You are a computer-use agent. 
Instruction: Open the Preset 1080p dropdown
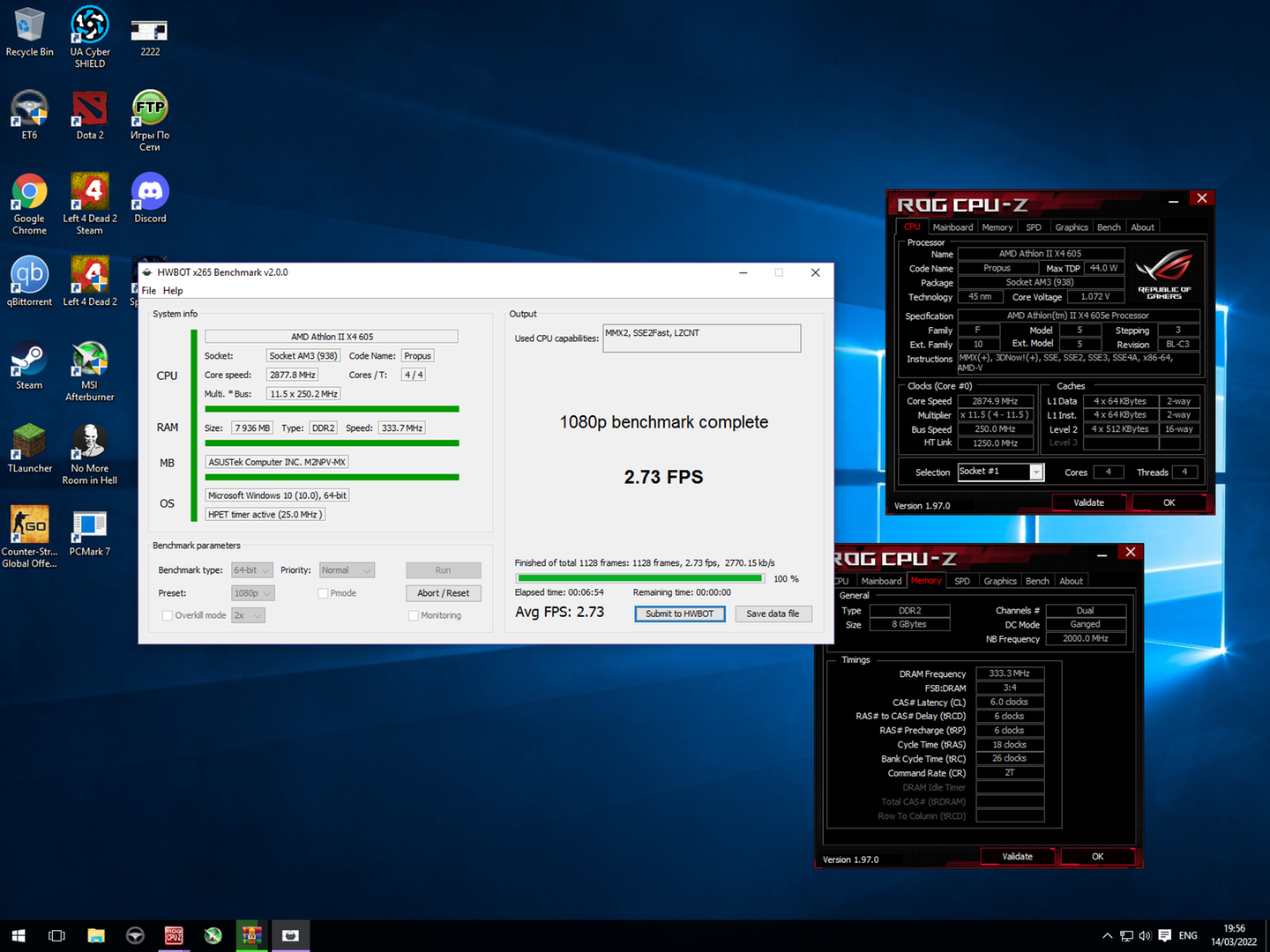[253, 593]
